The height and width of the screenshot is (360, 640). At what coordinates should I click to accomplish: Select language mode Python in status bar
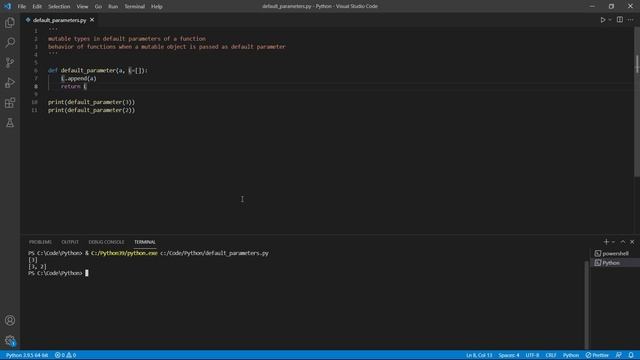coord(571,355)
